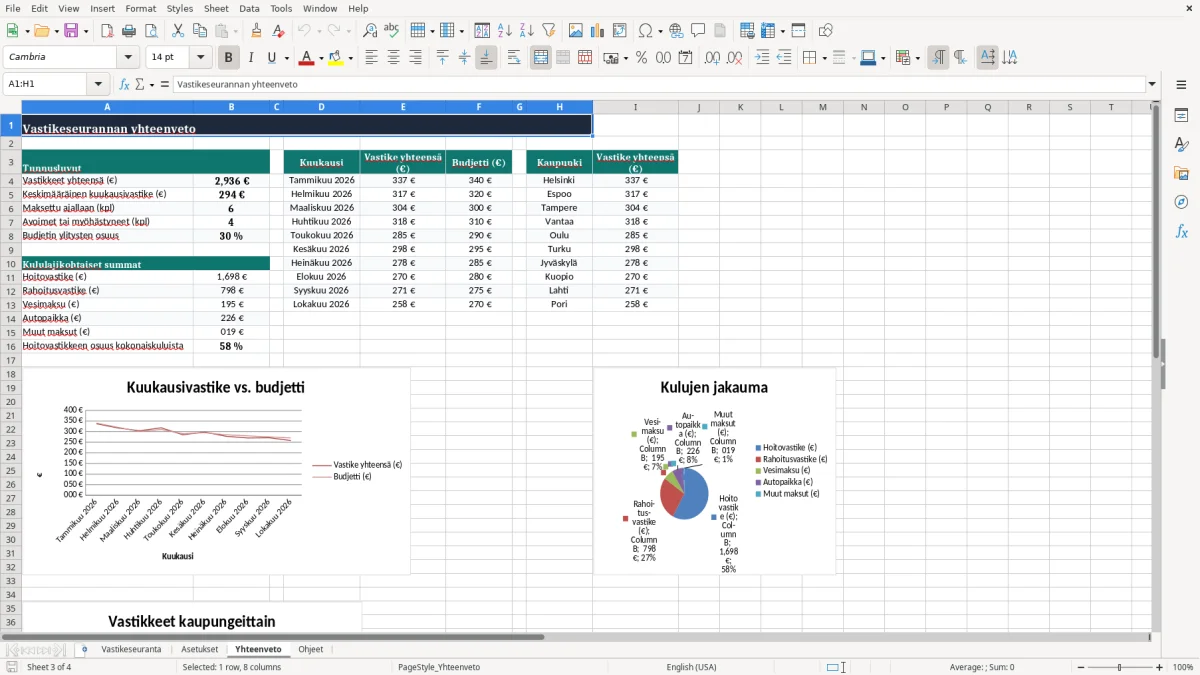Format as percent with the % icon
The width and height of the screenshot is (1200, 675).
(x=642, y=58)
